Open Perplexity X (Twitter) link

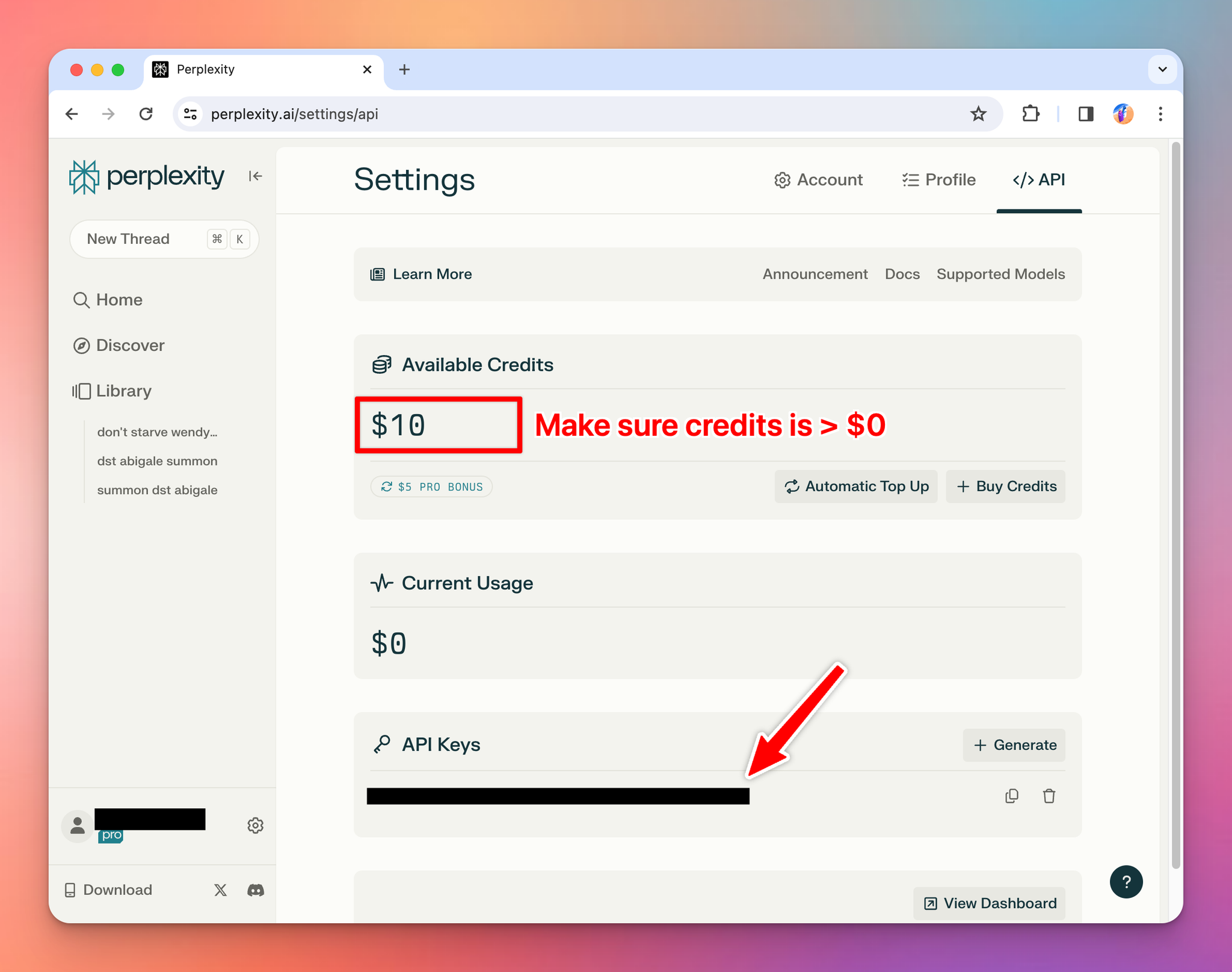point(221,890)
